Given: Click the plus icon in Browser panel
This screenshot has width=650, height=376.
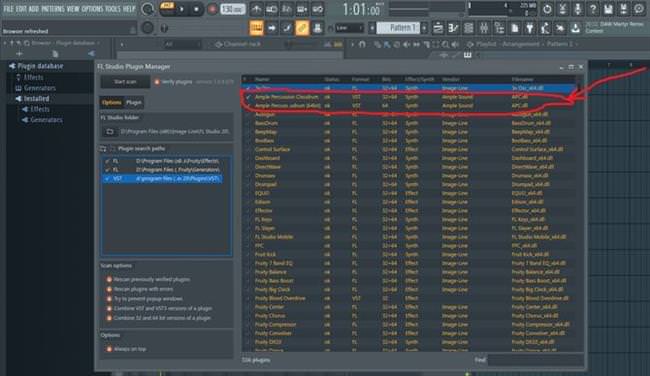Looking at the screenshot, I should pyautogui.click(x=19, y=53).
